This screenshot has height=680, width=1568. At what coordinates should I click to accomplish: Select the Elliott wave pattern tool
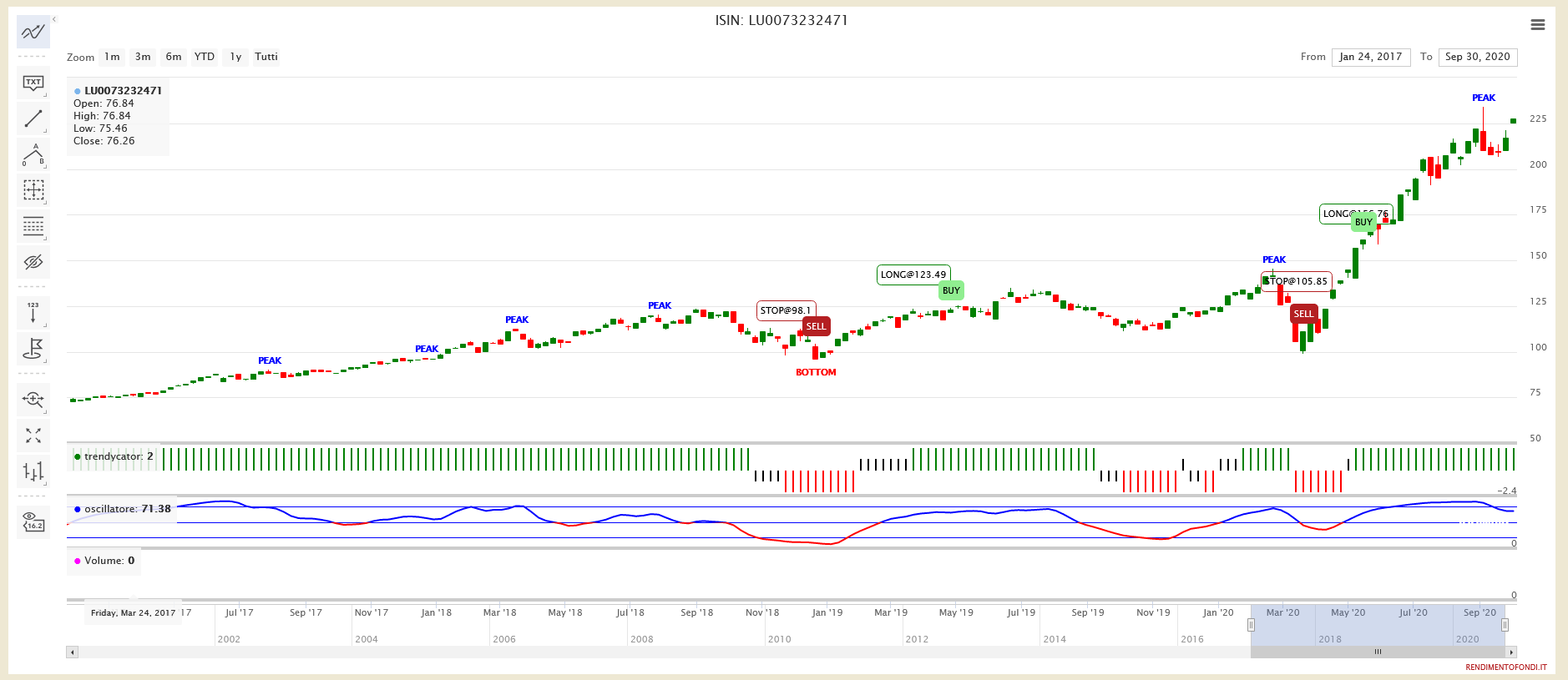[x=33, y=155]
